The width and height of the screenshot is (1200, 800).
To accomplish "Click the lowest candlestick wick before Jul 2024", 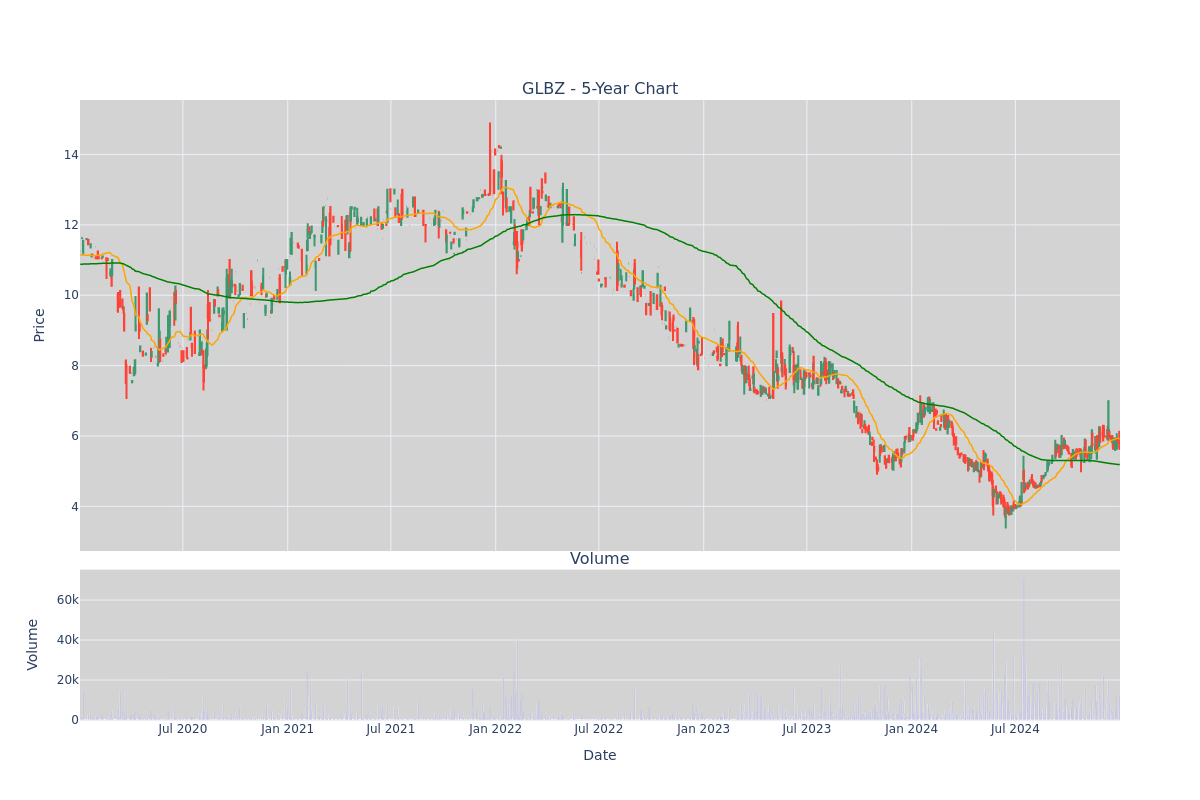I will [x=1006, y=515].
